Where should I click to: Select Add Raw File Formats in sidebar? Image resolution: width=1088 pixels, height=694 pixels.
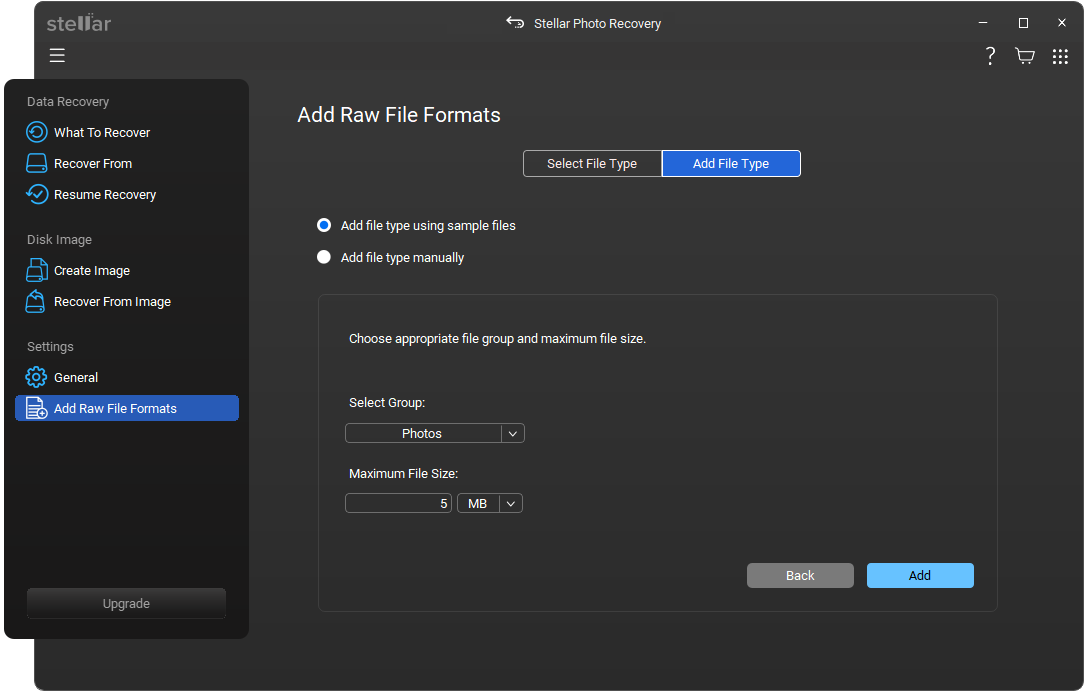tap(126, 408)
